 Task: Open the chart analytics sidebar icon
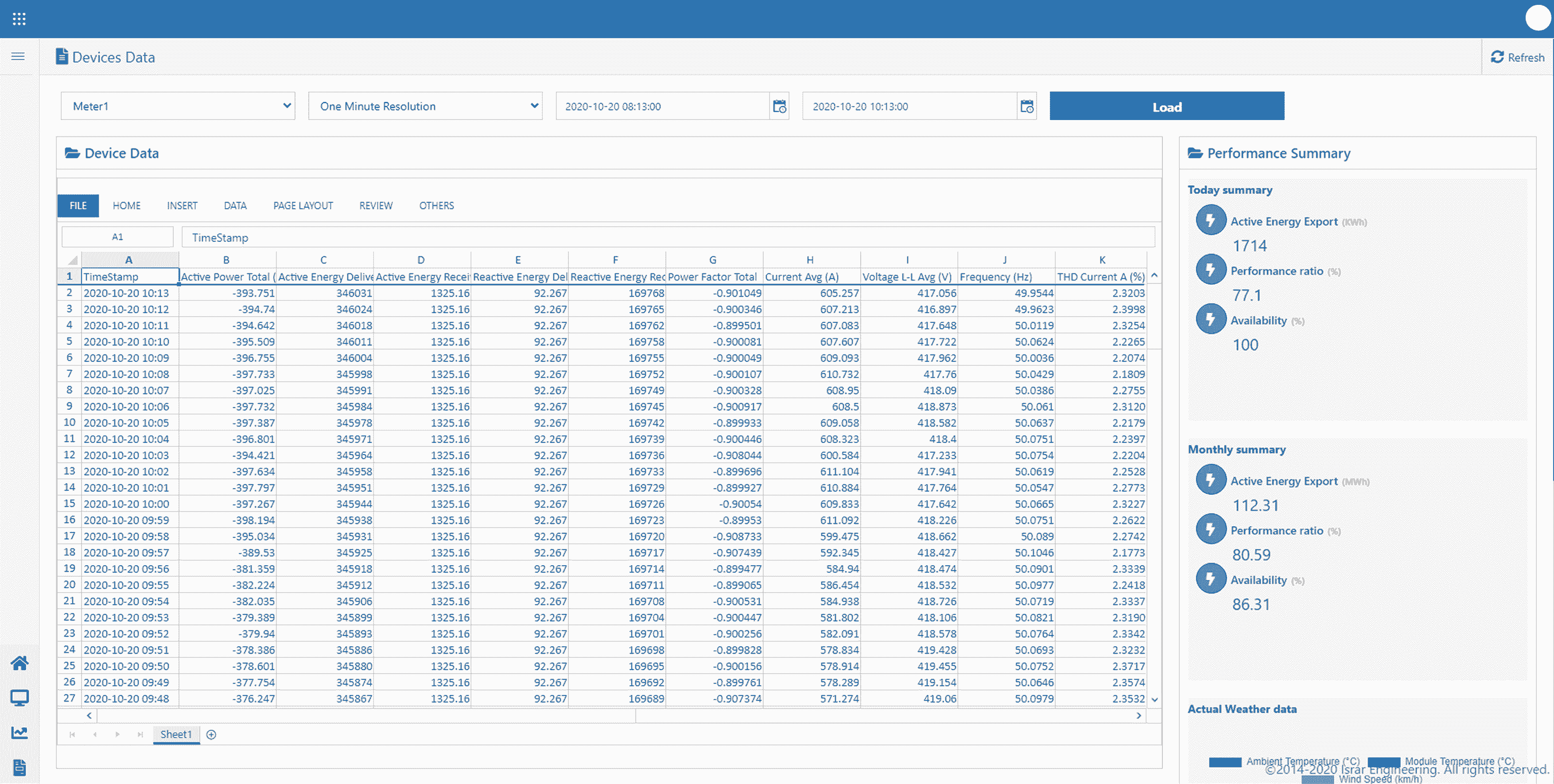pyautogui.click(x=19, y=733)
